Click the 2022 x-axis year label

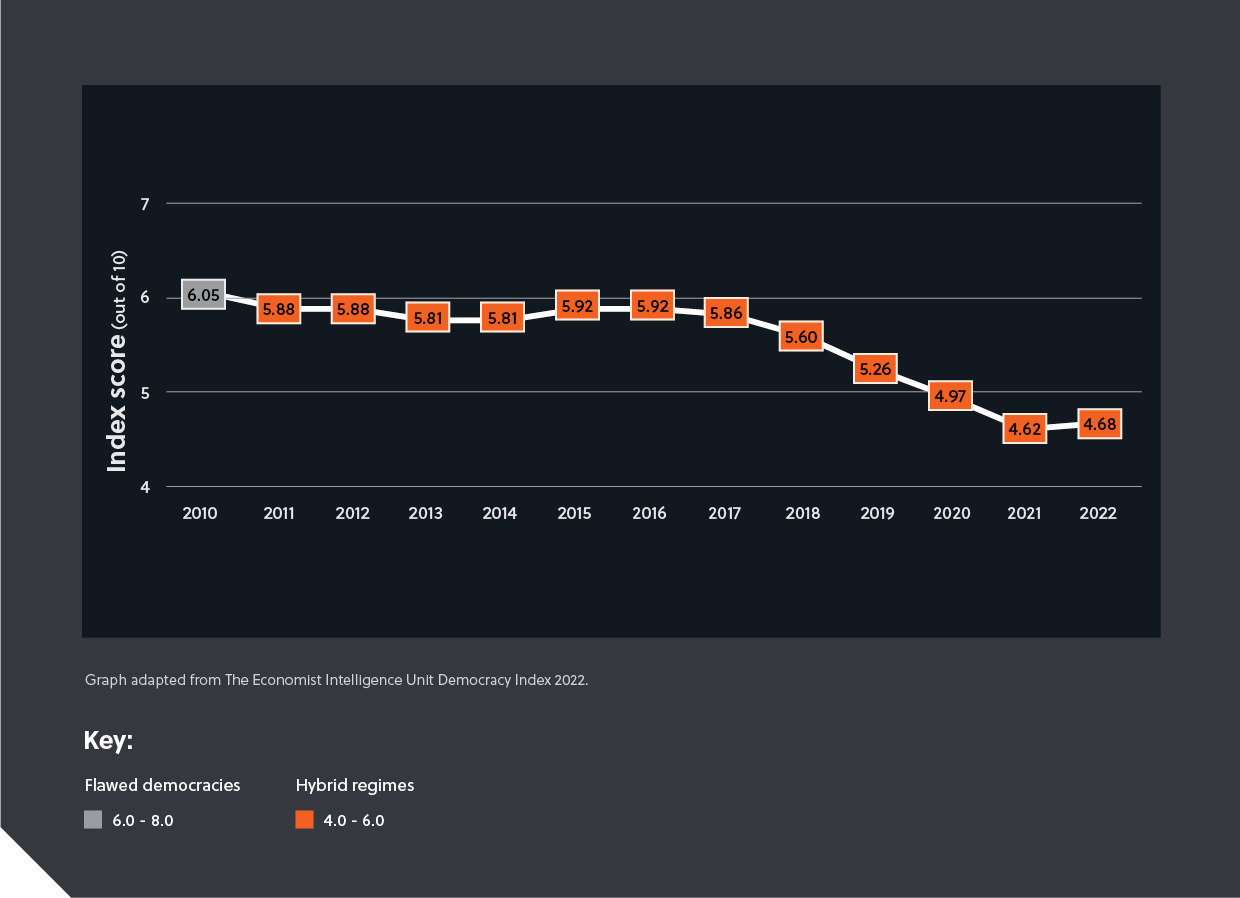tap(1098, 513)
